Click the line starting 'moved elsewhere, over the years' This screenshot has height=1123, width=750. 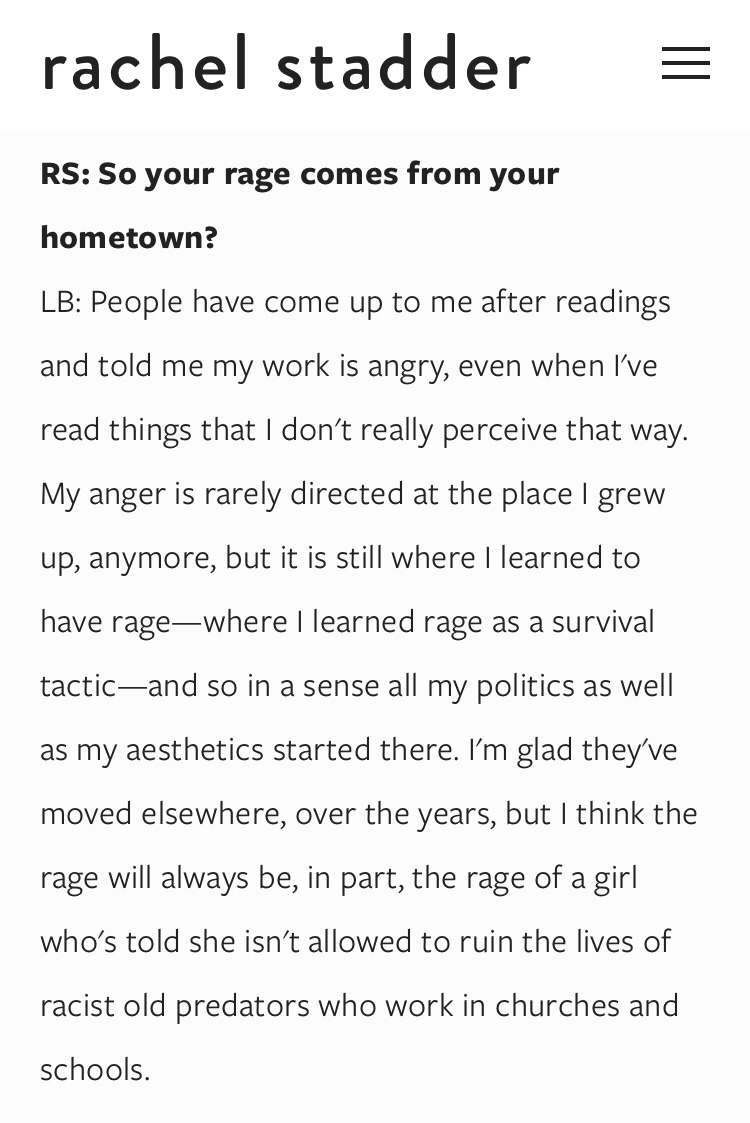pos(368,814)
